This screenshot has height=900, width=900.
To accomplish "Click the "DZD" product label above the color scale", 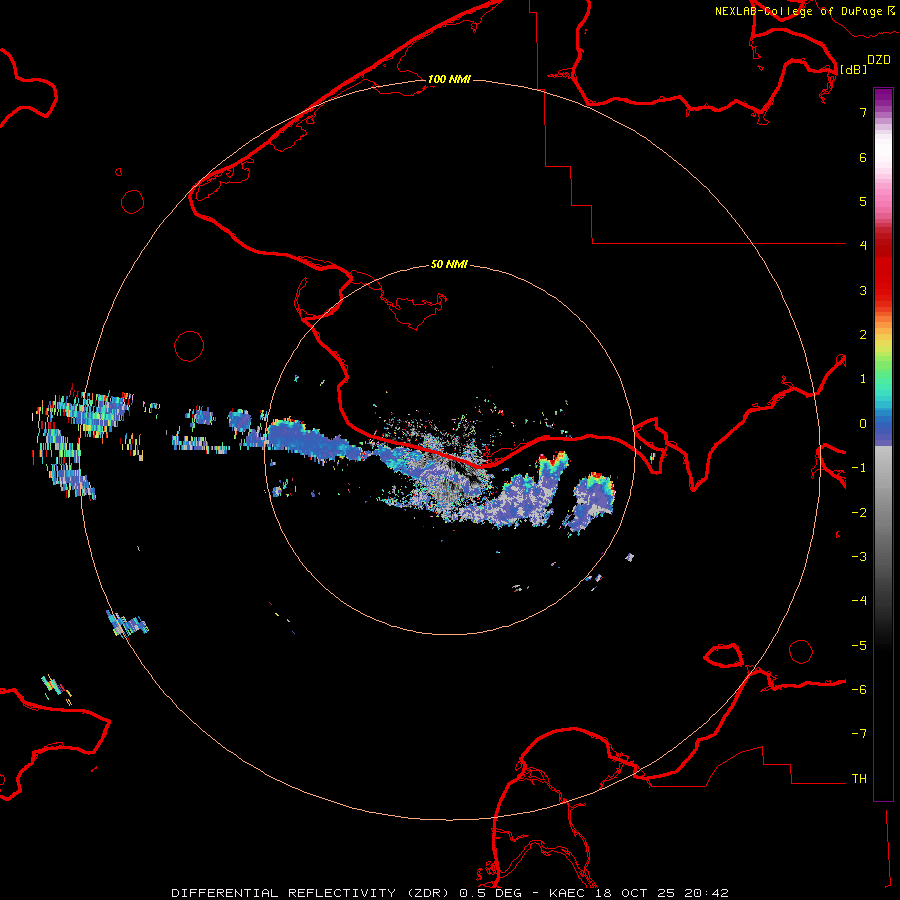I will pyautogui.click(x=879, y=60).
